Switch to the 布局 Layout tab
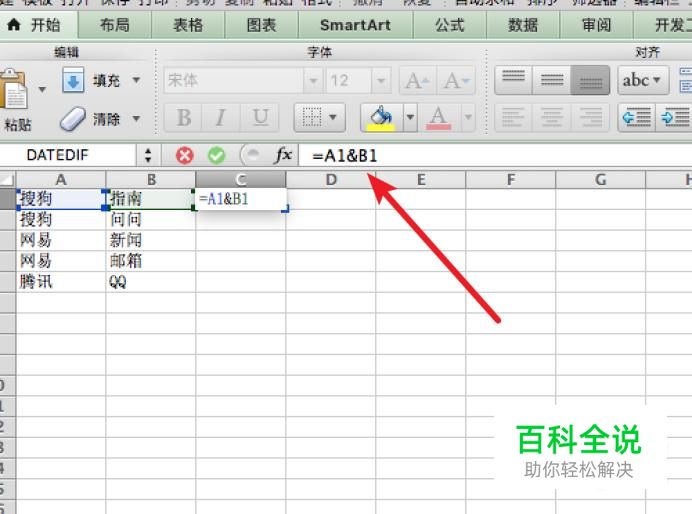The image size is (692, 514). [115, 25]
